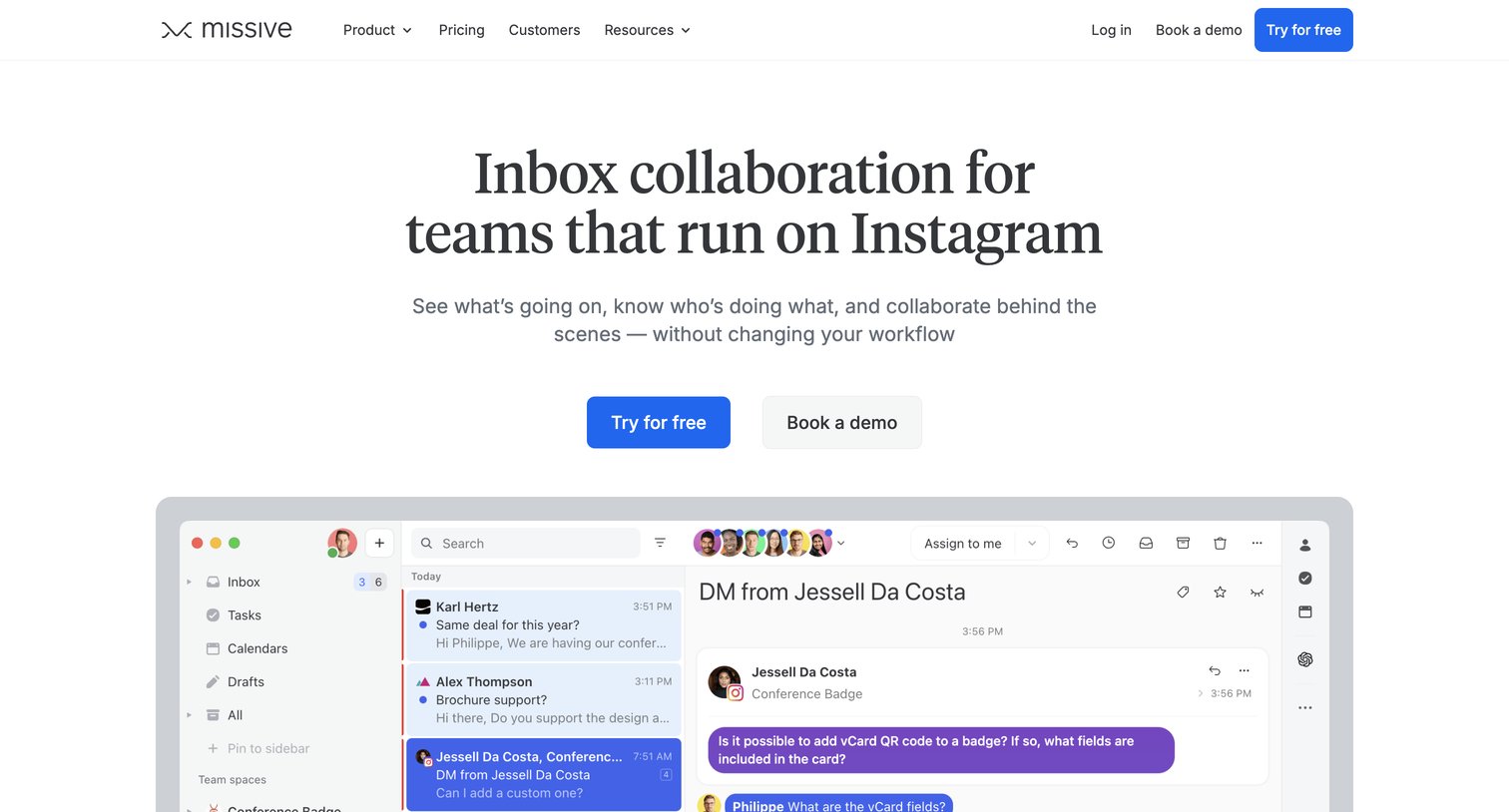Open contacts icon in right rail
The width and height of the screenshot is (1509, 812).
[1304, 545]
